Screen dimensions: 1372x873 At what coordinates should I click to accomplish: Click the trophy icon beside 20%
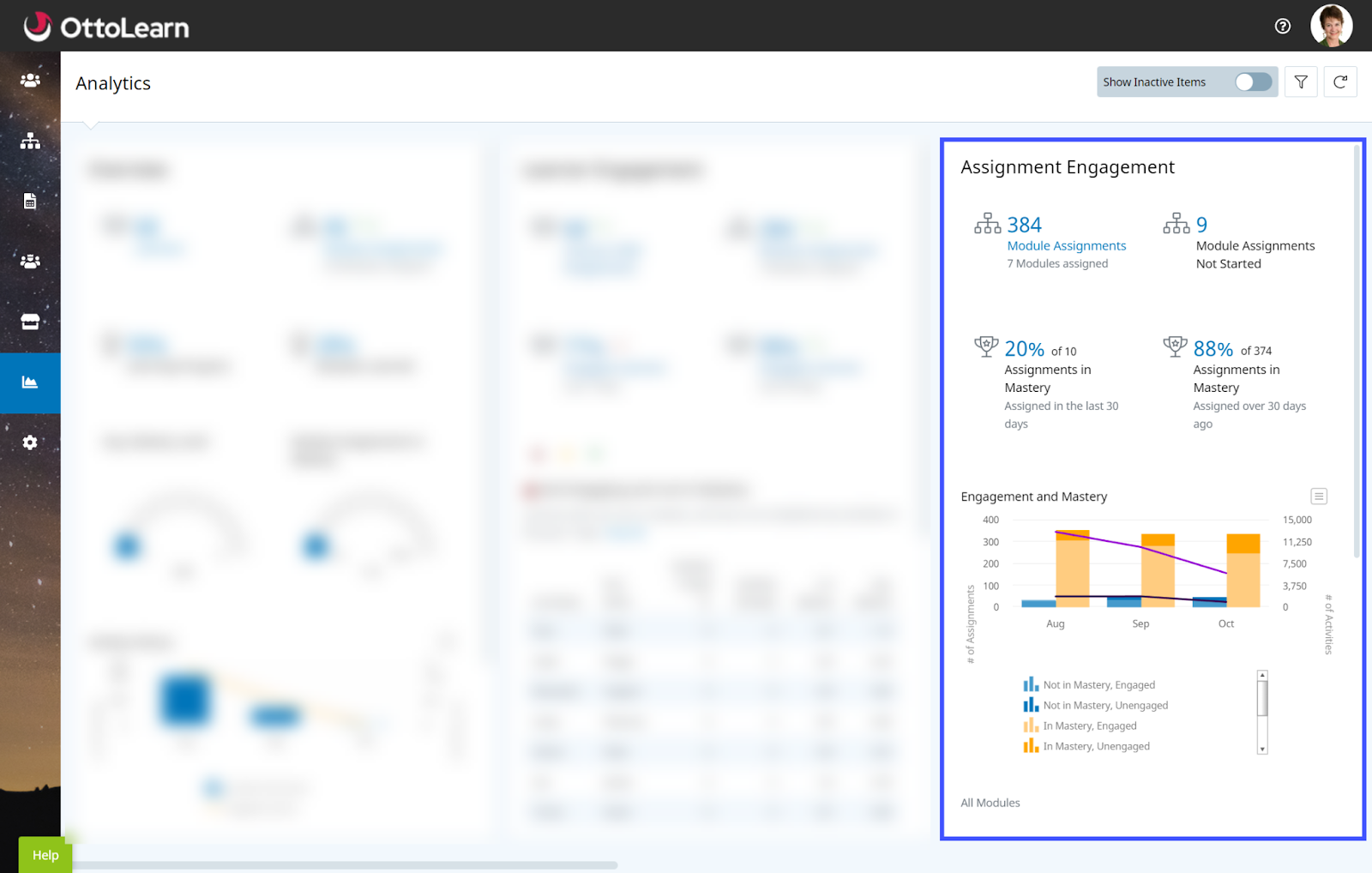tap(986, 346)
